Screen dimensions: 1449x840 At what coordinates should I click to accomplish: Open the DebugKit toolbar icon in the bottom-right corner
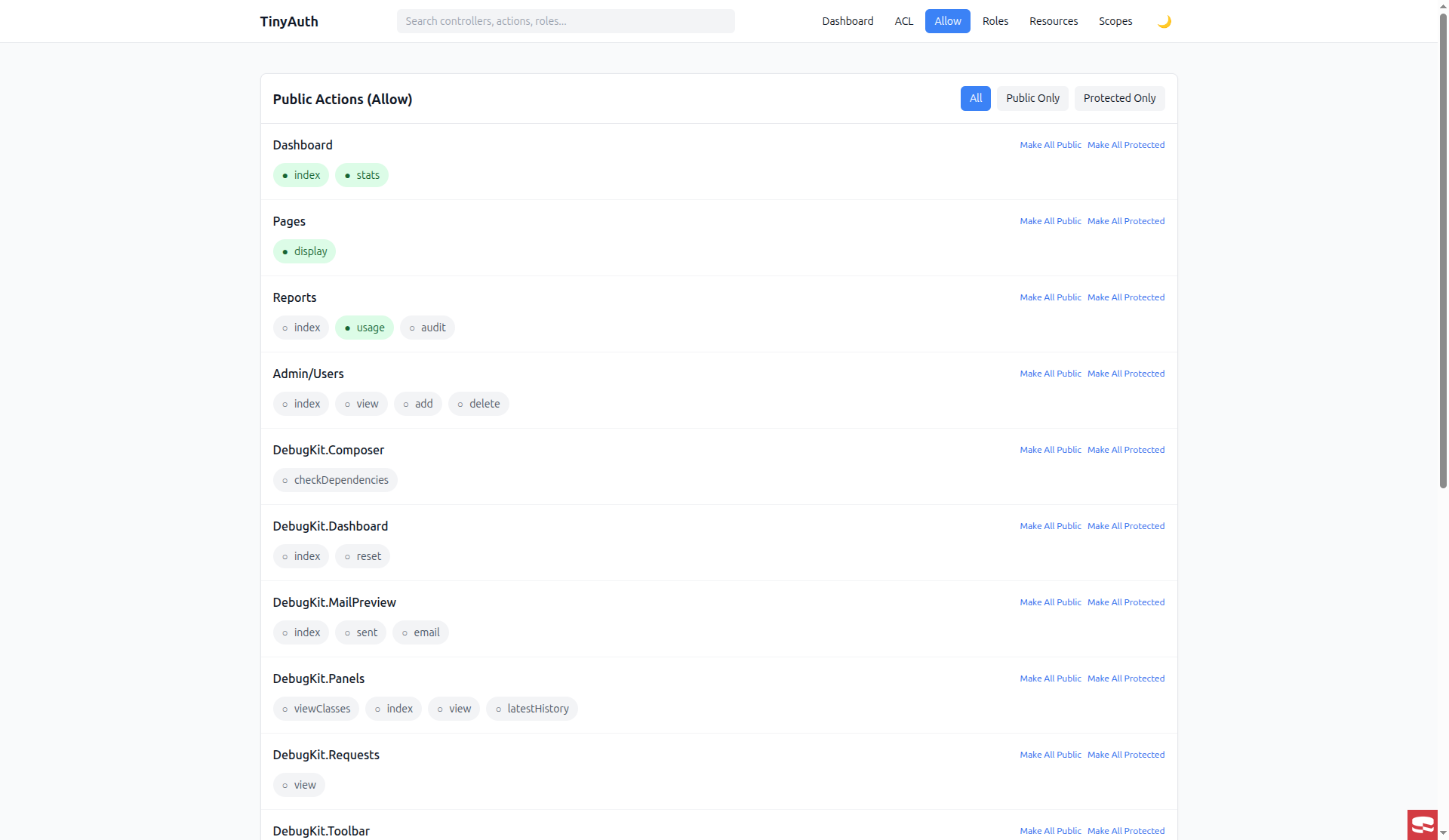click(x=1423, y=824)
